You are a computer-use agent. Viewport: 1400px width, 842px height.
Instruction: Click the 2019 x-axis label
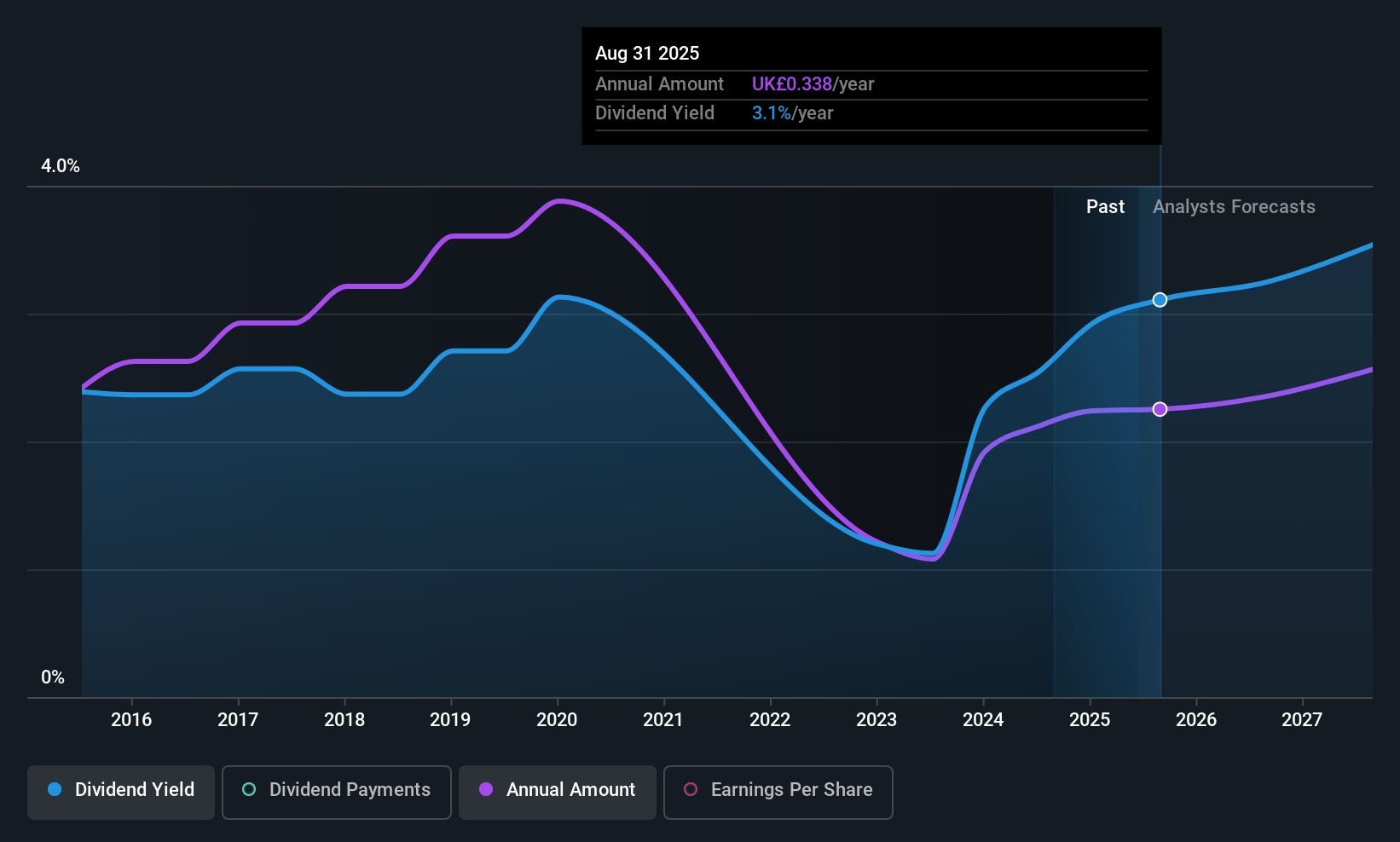click(x=450, y=720)
